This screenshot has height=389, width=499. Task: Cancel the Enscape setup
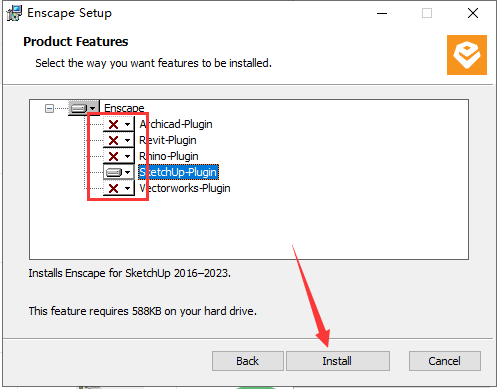445,361
